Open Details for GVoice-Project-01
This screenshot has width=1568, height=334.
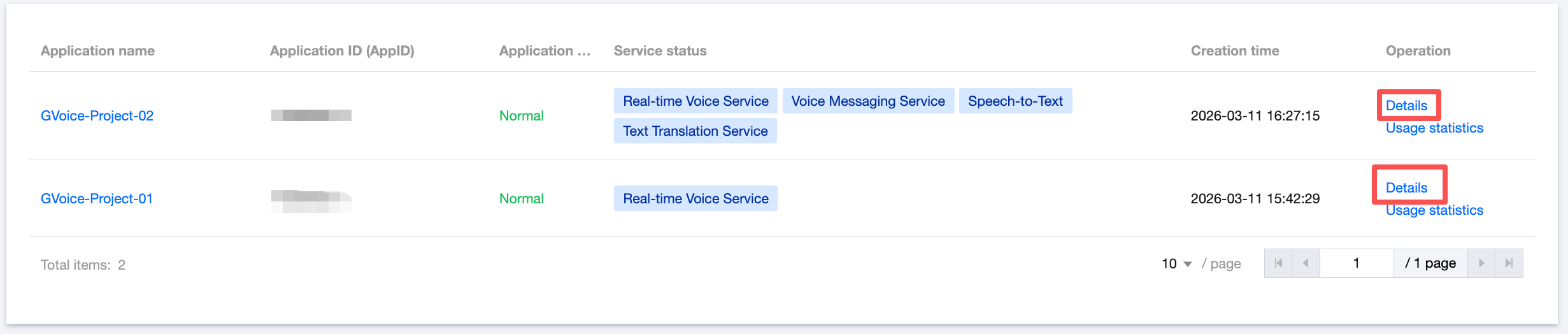[1407, 188]
